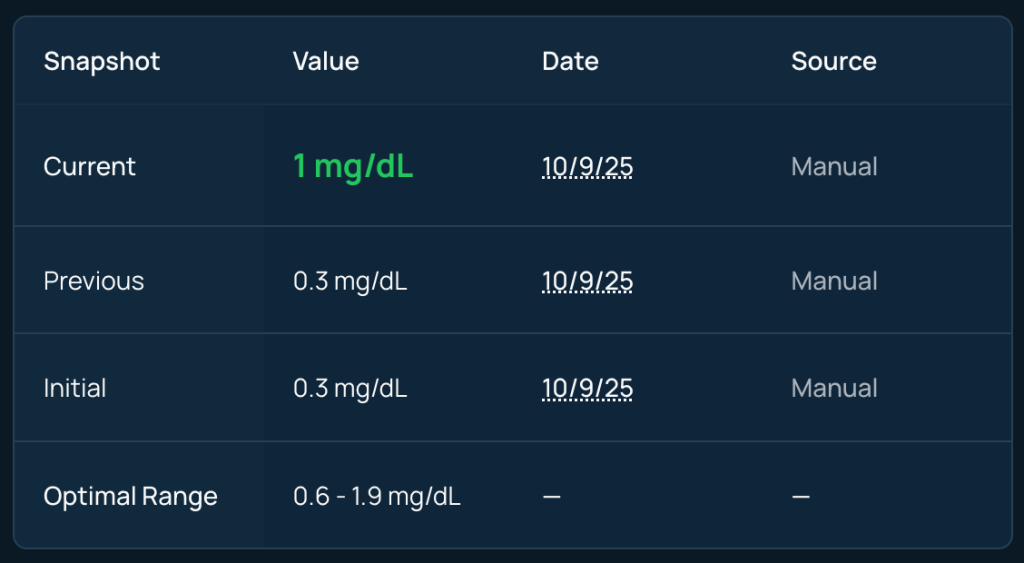Click the Previous row's 0.3 mg/dL value
Viewport: 1024px width, 563px height.
pos(350,282)
